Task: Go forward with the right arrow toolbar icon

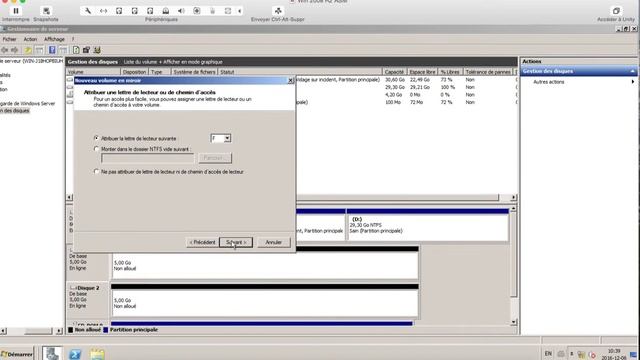Action: [15, 50]
